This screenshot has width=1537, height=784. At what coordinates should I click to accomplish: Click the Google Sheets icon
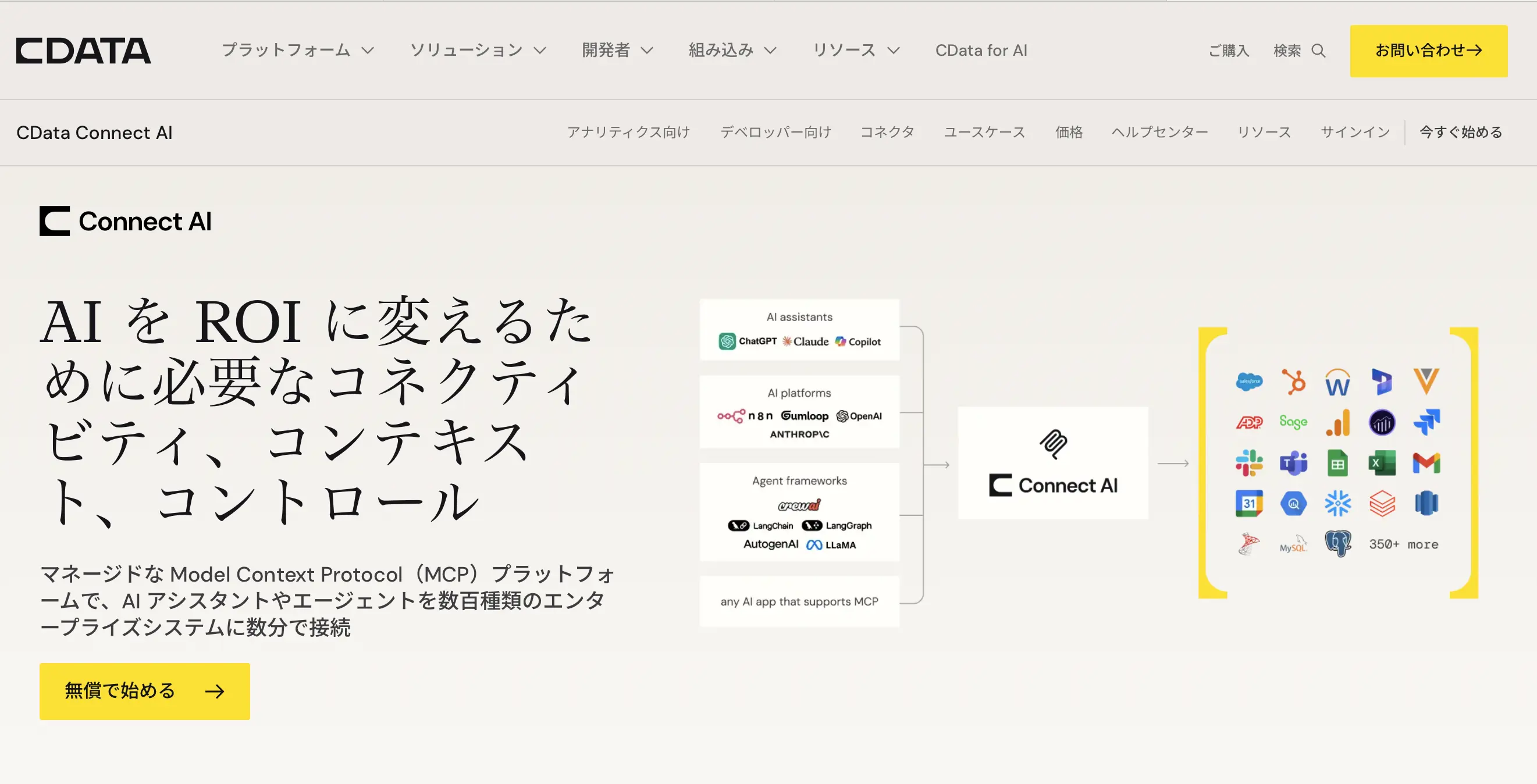pyautogui.click(x=1337, y=463)
